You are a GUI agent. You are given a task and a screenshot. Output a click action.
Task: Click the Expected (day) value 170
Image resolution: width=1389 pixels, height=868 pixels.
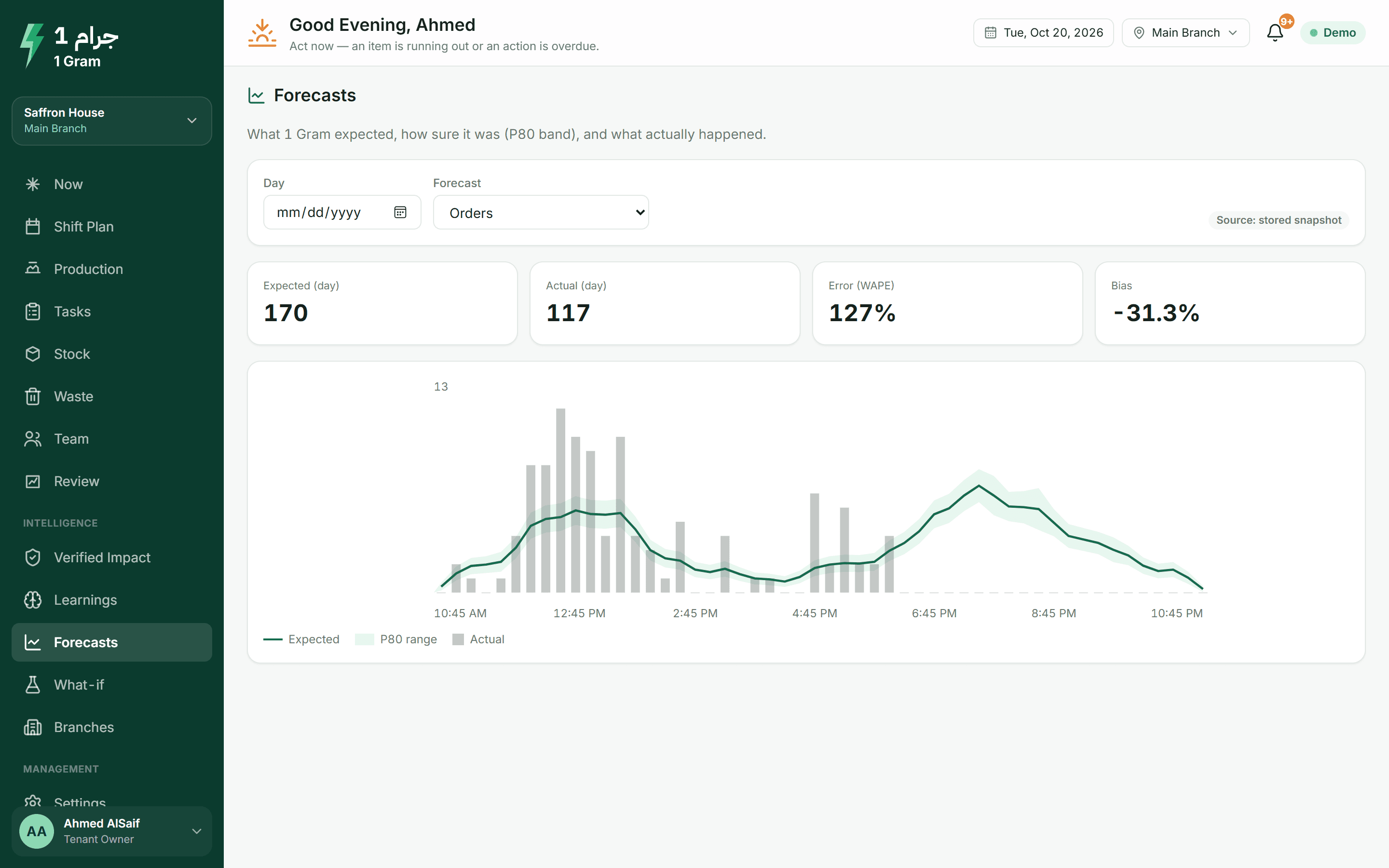click(286, 313)
